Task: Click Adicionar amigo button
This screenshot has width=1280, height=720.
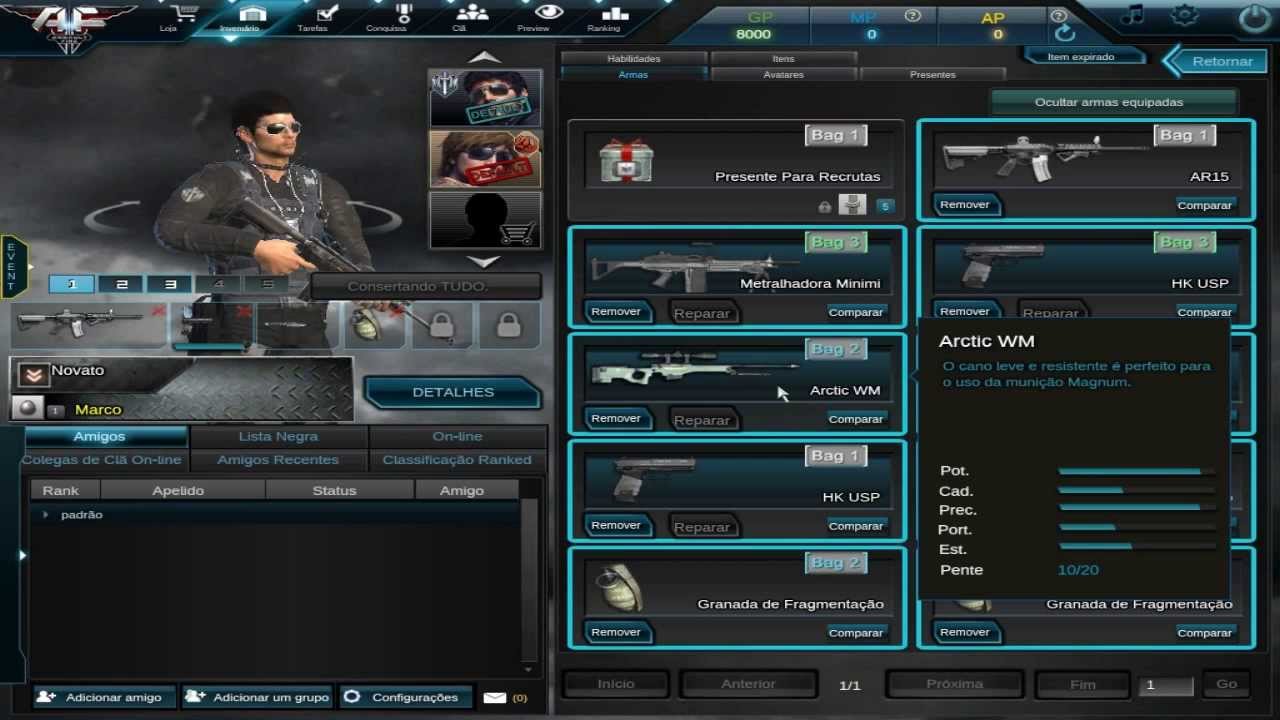Action: (104, 697)
